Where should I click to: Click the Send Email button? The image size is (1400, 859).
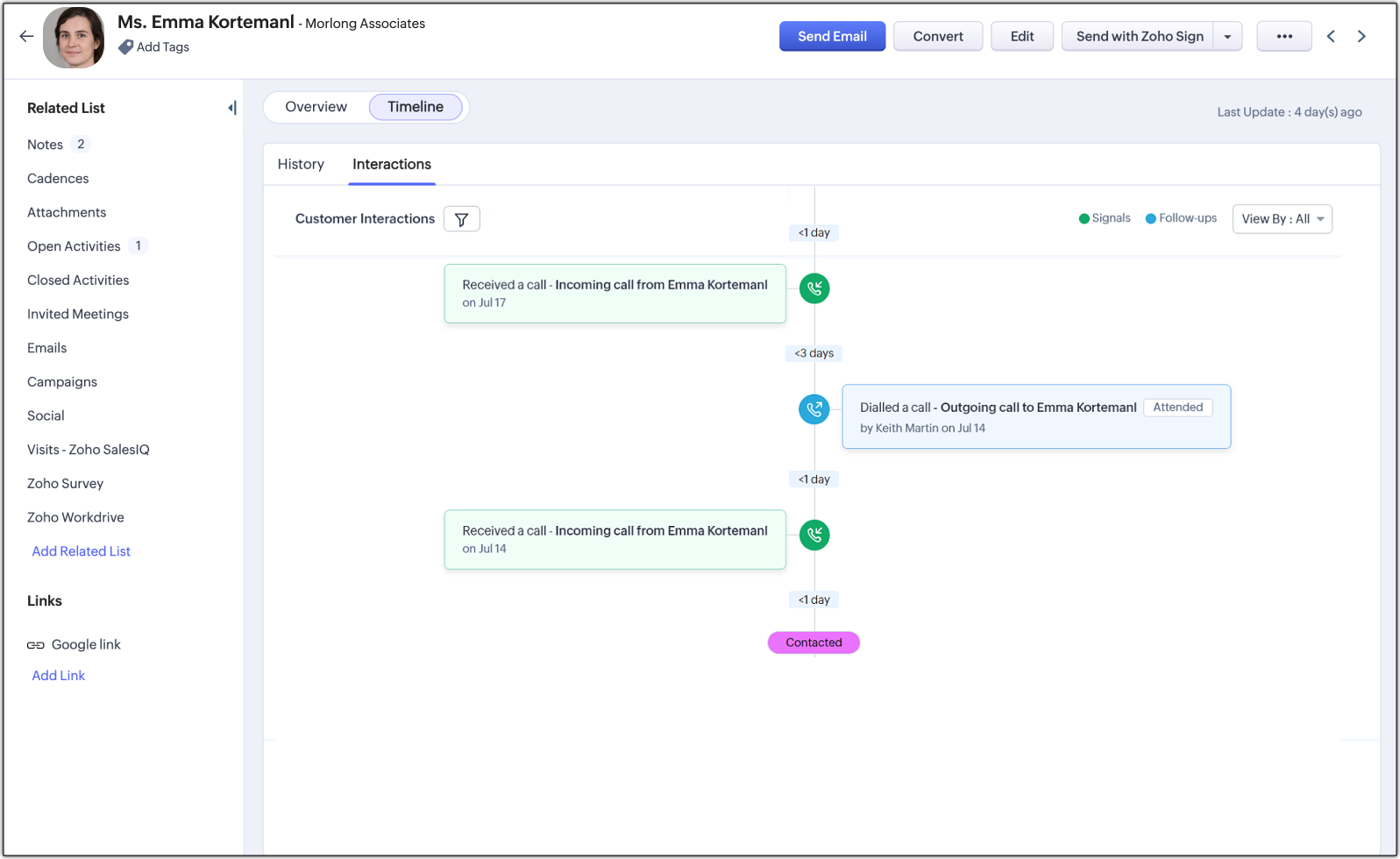pos(832,36)
